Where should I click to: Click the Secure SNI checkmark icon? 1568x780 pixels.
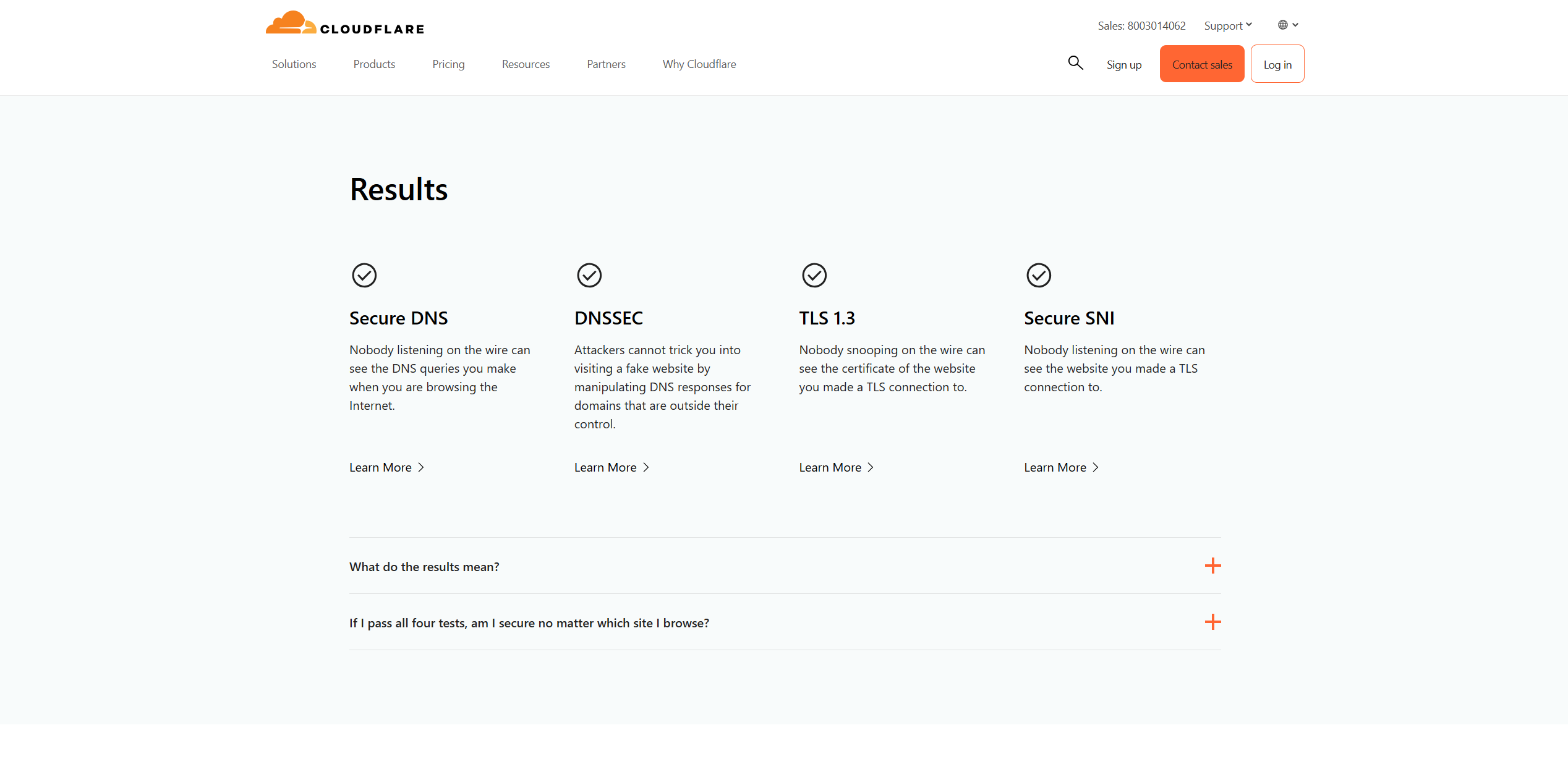click(x=1038, y=275)
